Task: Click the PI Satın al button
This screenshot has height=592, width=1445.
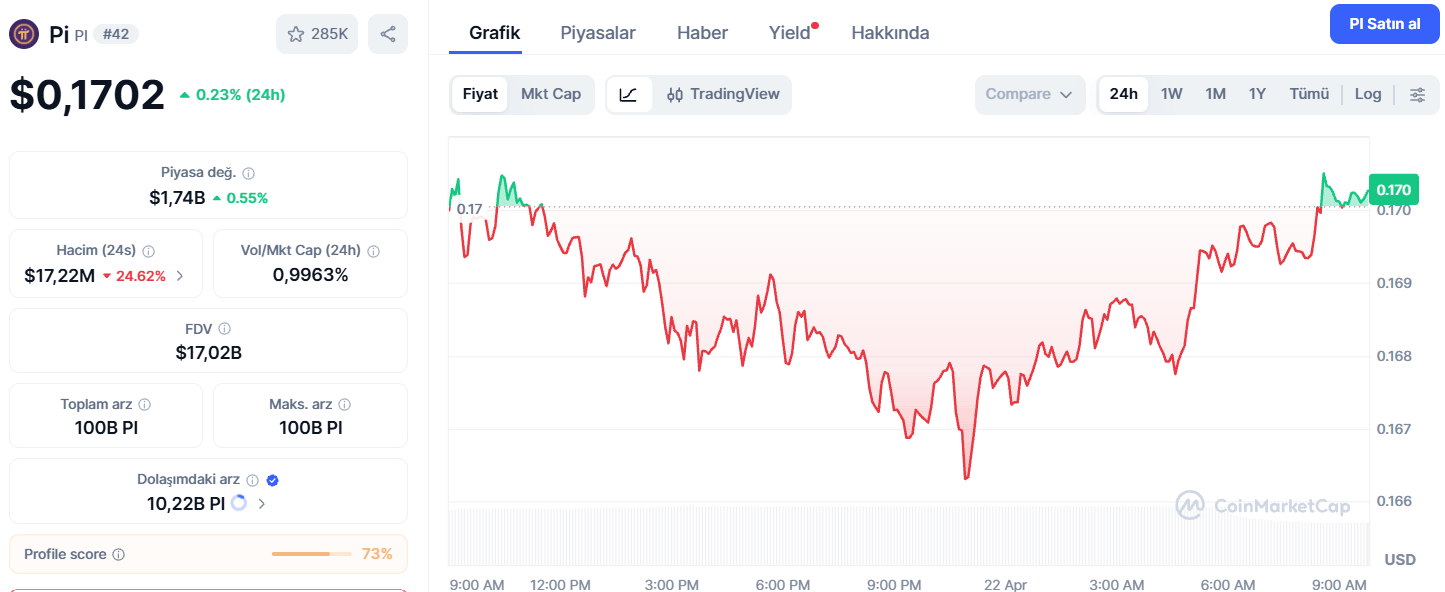Action: 1384,23
